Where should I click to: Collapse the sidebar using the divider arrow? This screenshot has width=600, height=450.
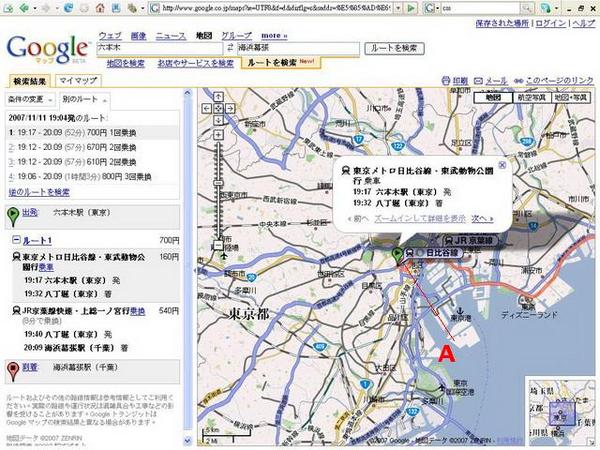(x=194, y=270)
